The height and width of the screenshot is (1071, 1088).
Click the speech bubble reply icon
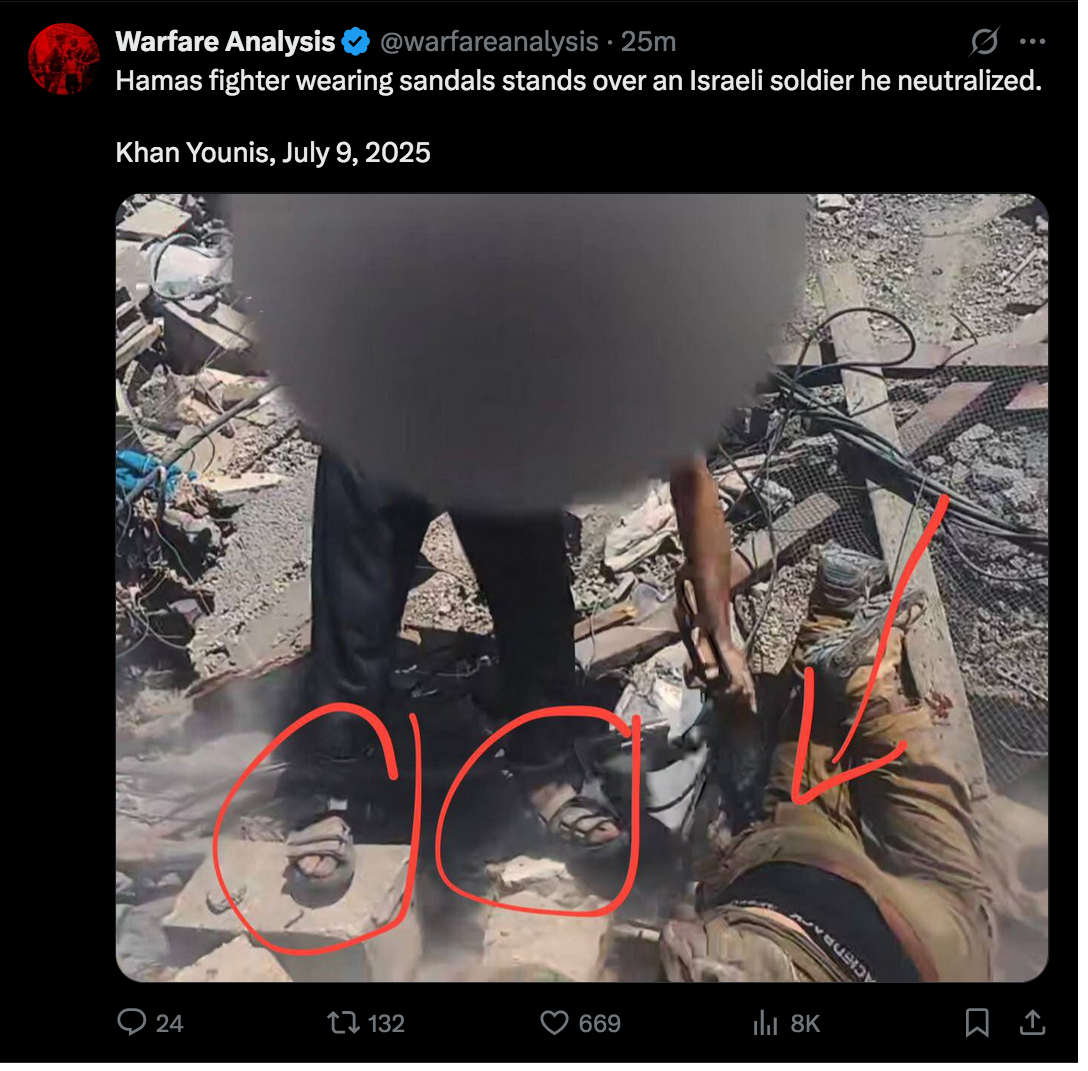click(132, 1022)
